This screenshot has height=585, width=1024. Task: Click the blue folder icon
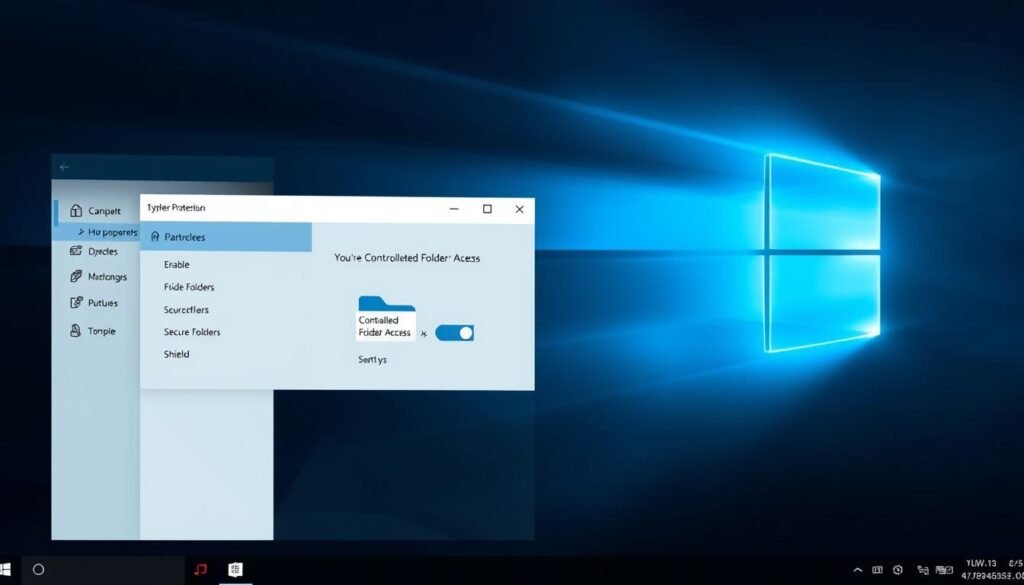(x=387, y=304)
